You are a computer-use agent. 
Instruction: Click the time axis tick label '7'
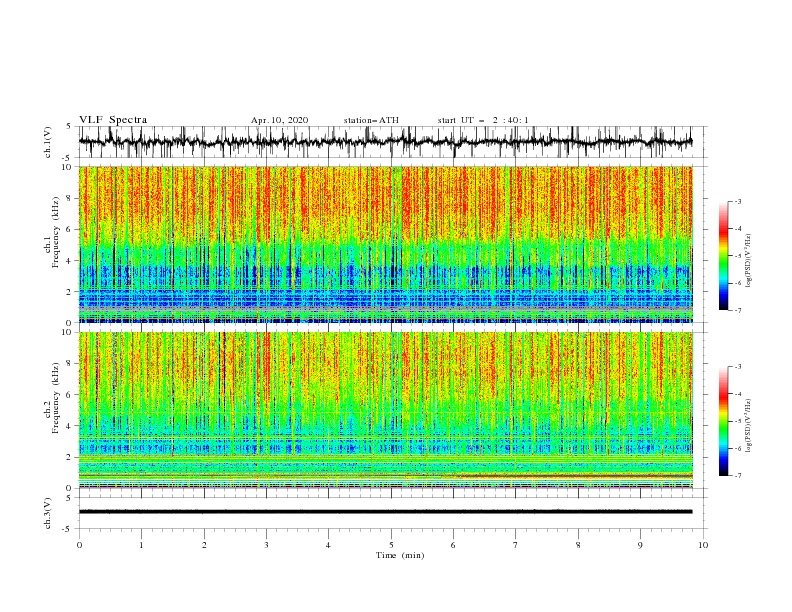click(x=516, y=545)
